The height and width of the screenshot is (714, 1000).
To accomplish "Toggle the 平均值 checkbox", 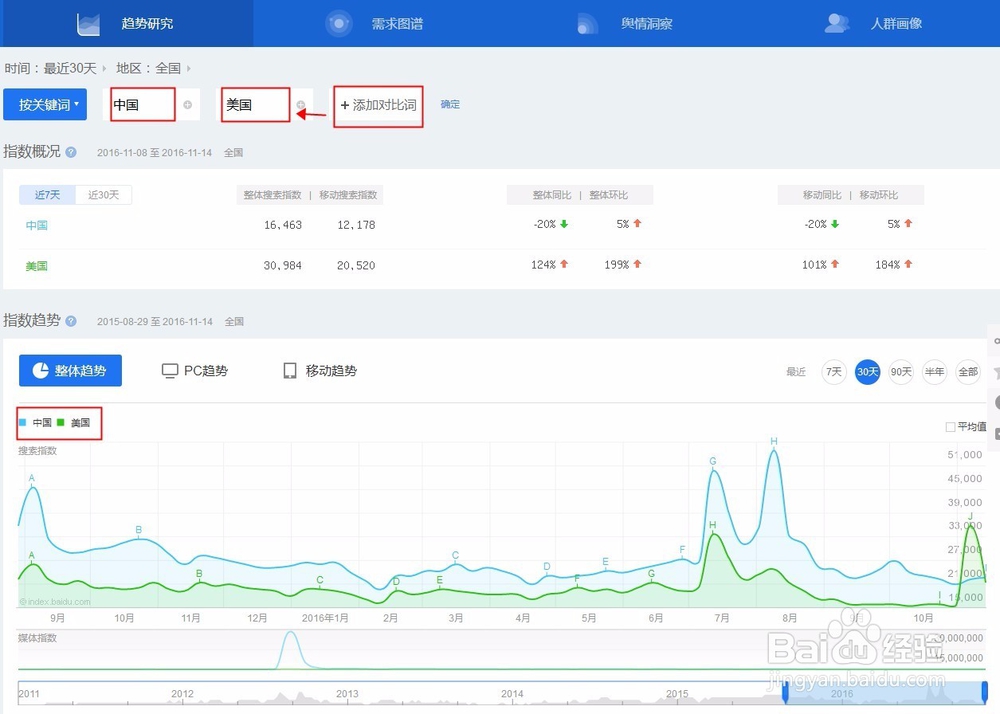I will pyautogui.click(x=950, y=426).
